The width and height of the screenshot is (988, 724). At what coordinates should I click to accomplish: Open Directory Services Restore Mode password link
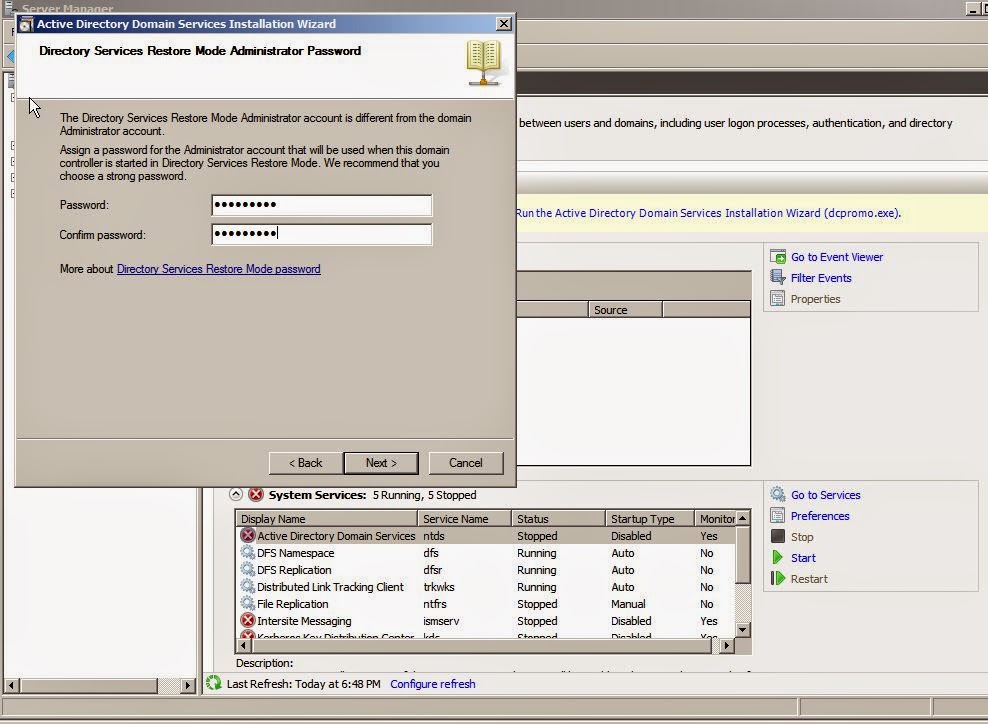(x=219, y=269)
